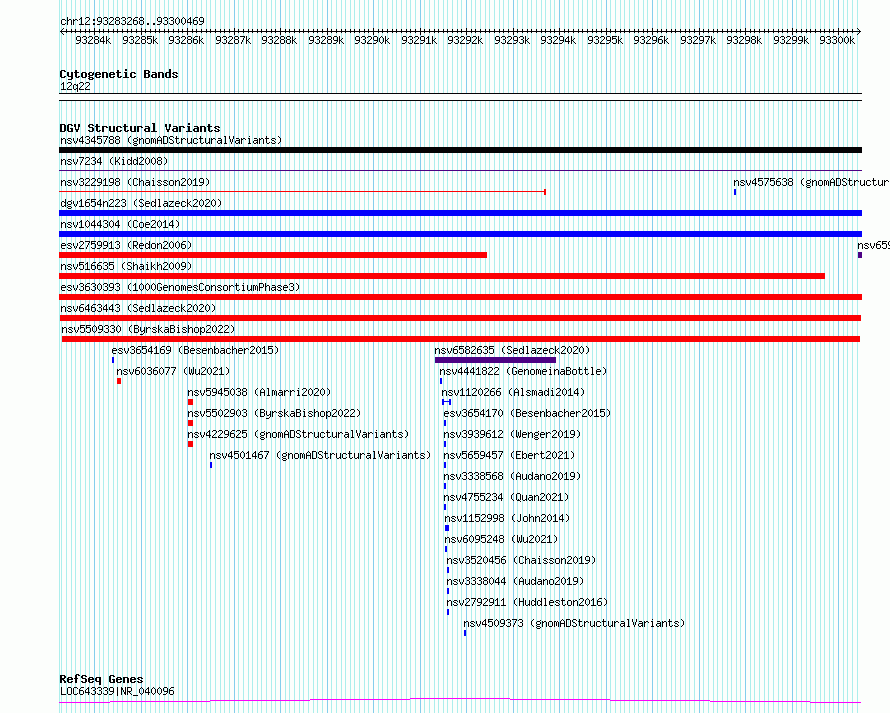Select the nsv1044304 (Coe2014) label
The image size is (890, 713).
(x=120, y=224)
